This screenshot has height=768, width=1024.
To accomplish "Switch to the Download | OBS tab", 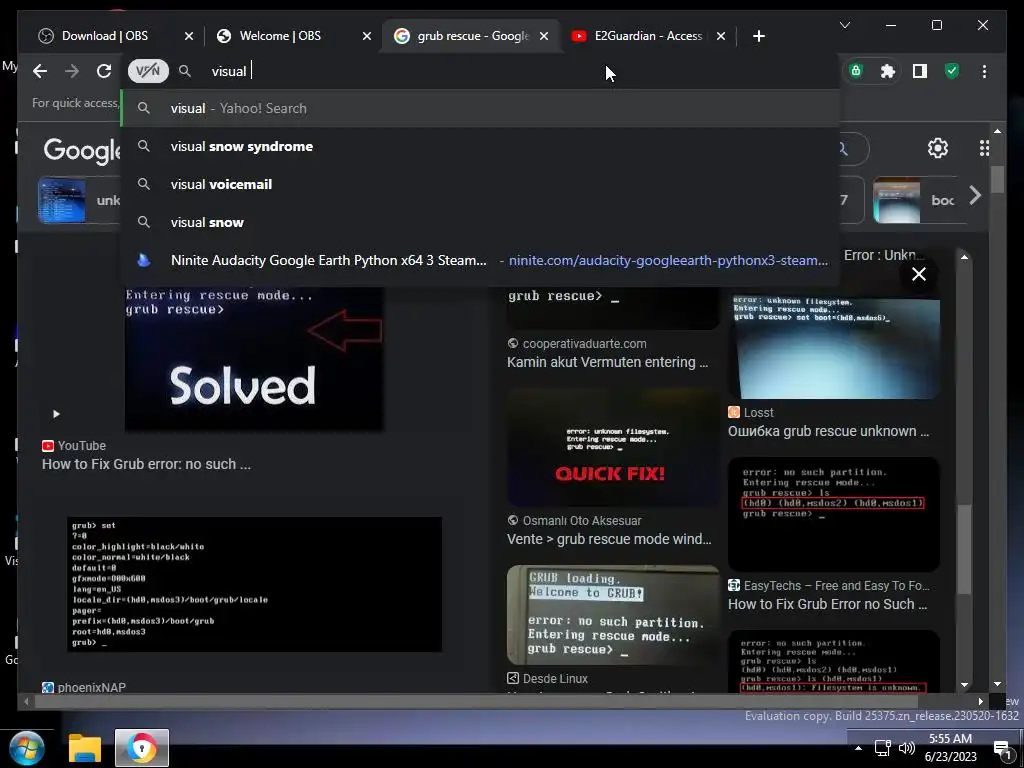I will [104, 36].
